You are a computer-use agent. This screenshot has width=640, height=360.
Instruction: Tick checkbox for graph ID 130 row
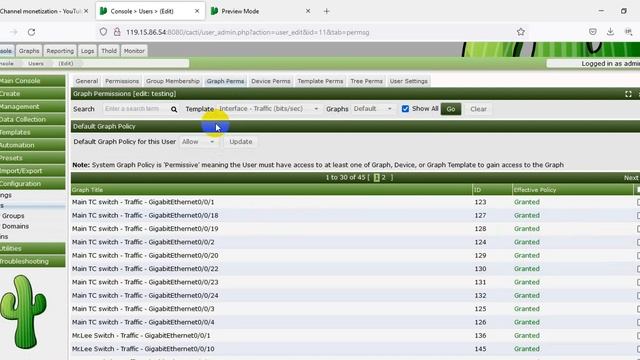point(638,269)
